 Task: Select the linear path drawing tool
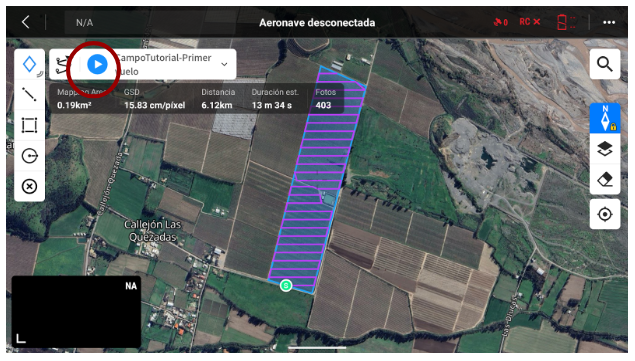click(29, 94)
